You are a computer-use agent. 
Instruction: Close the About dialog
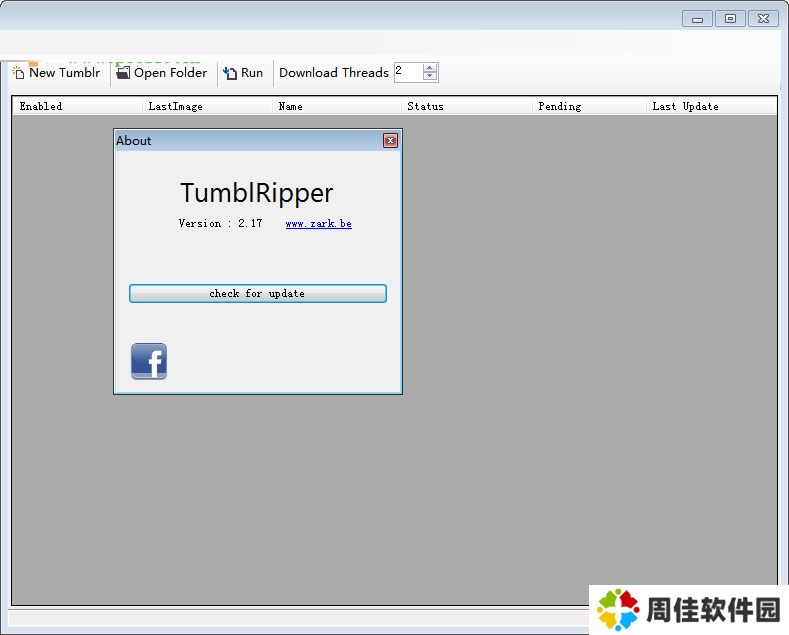tap(390, 140)
